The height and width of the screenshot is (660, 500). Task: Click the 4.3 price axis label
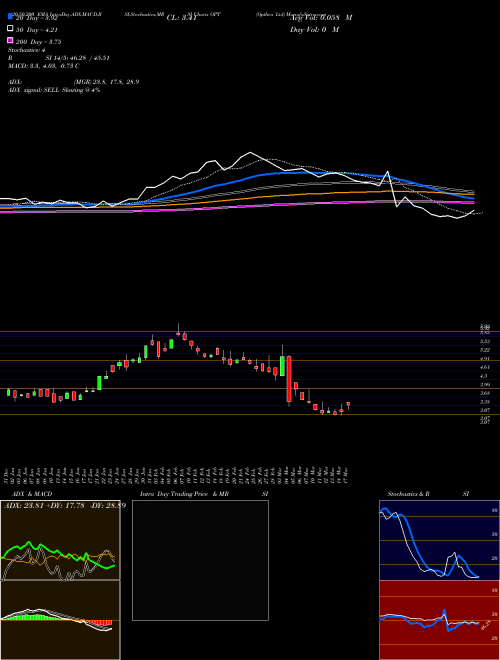[x=484, y=376]
